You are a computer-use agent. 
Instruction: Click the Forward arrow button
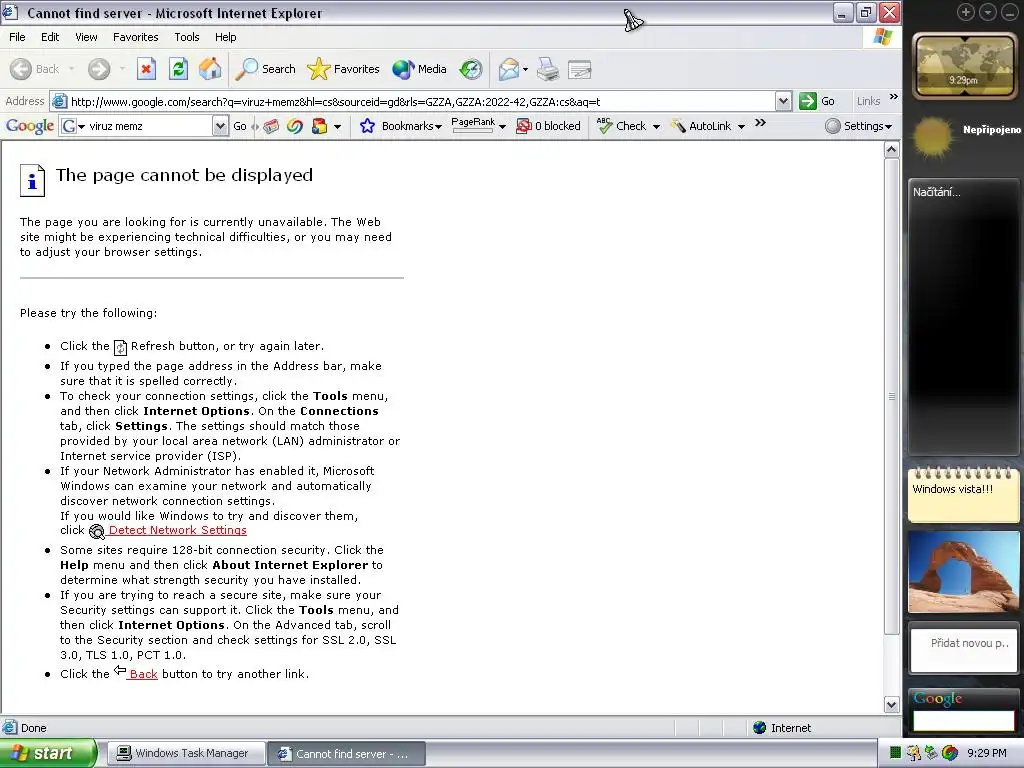tap(99, 69)
